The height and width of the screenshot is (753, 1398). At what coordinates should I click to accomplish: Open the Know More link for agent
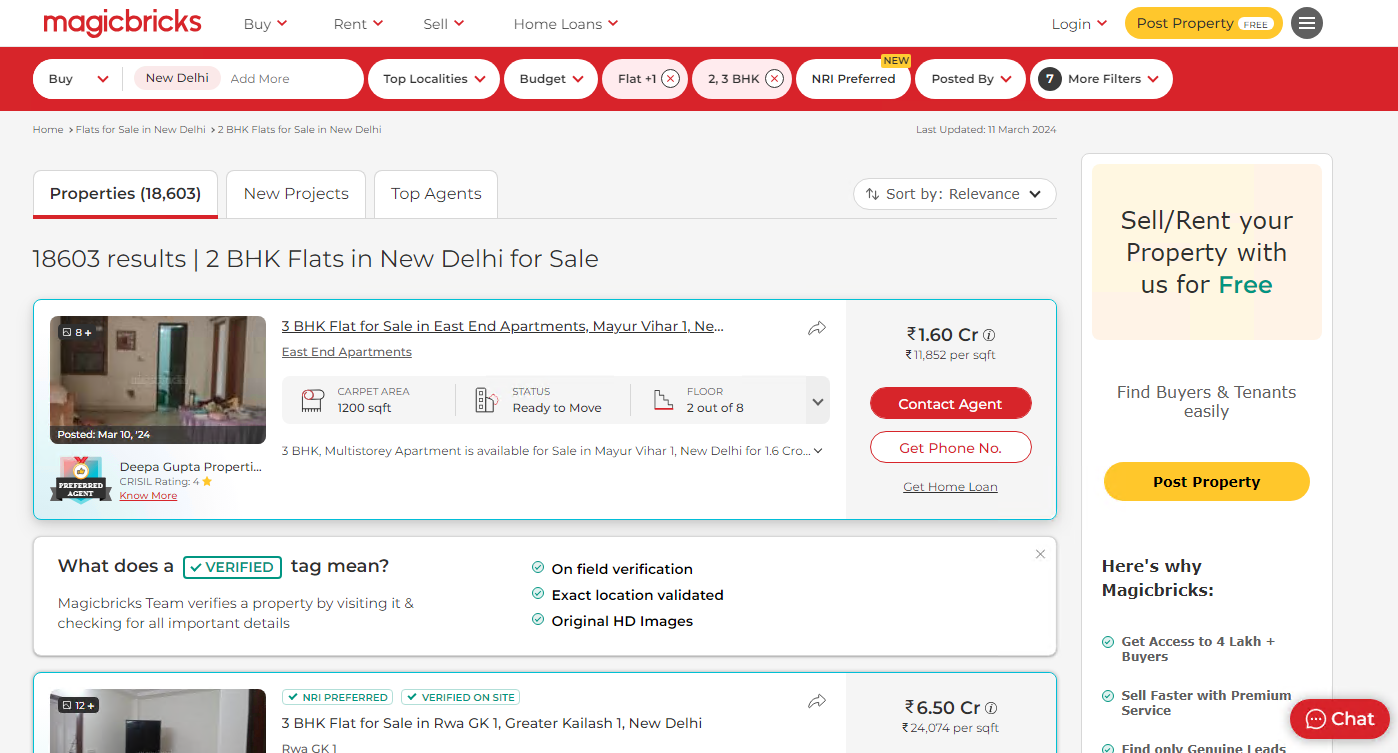click(148, 496)
